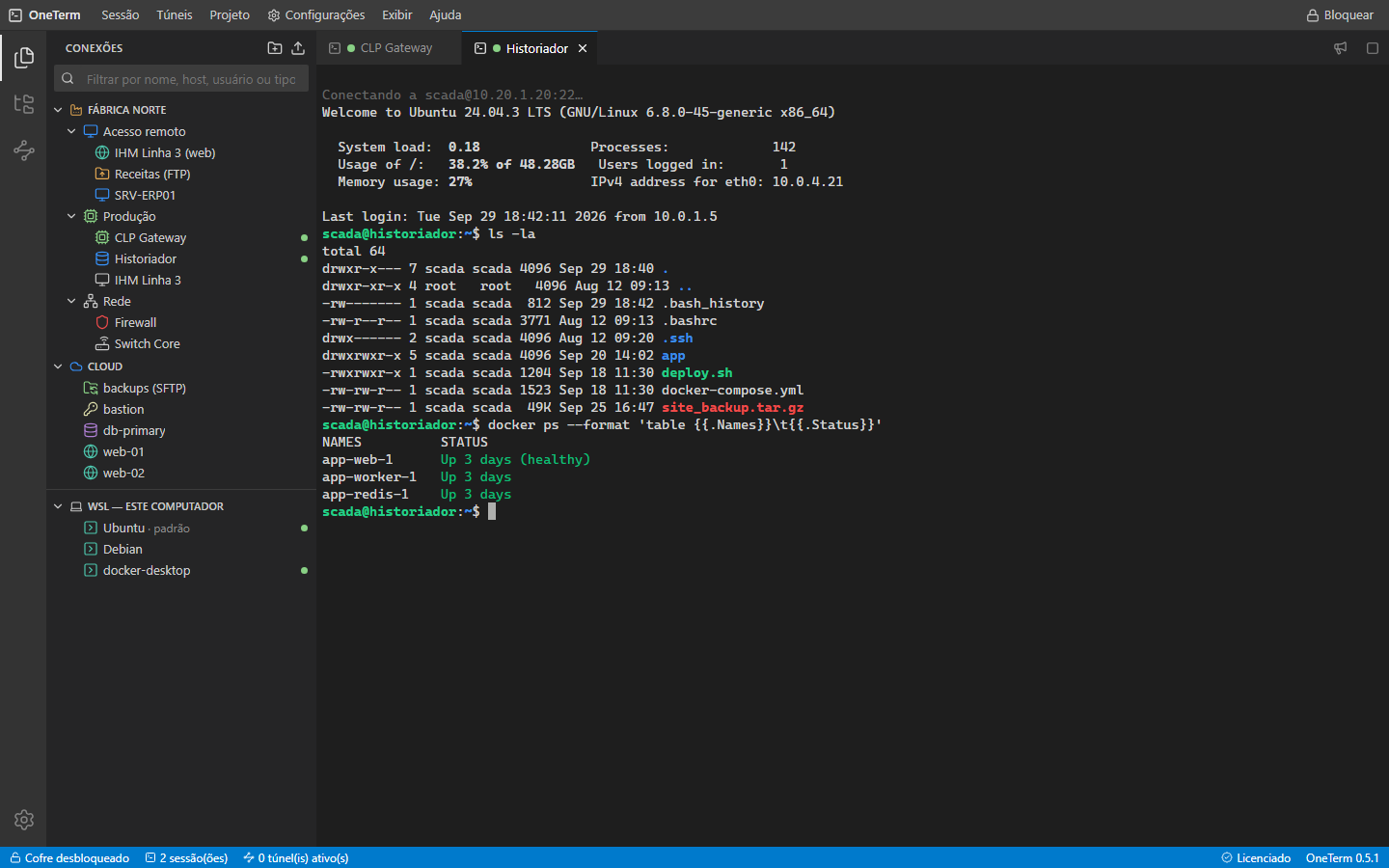
Task: Click the Switch Core network icon
Action: coord(102,343)
